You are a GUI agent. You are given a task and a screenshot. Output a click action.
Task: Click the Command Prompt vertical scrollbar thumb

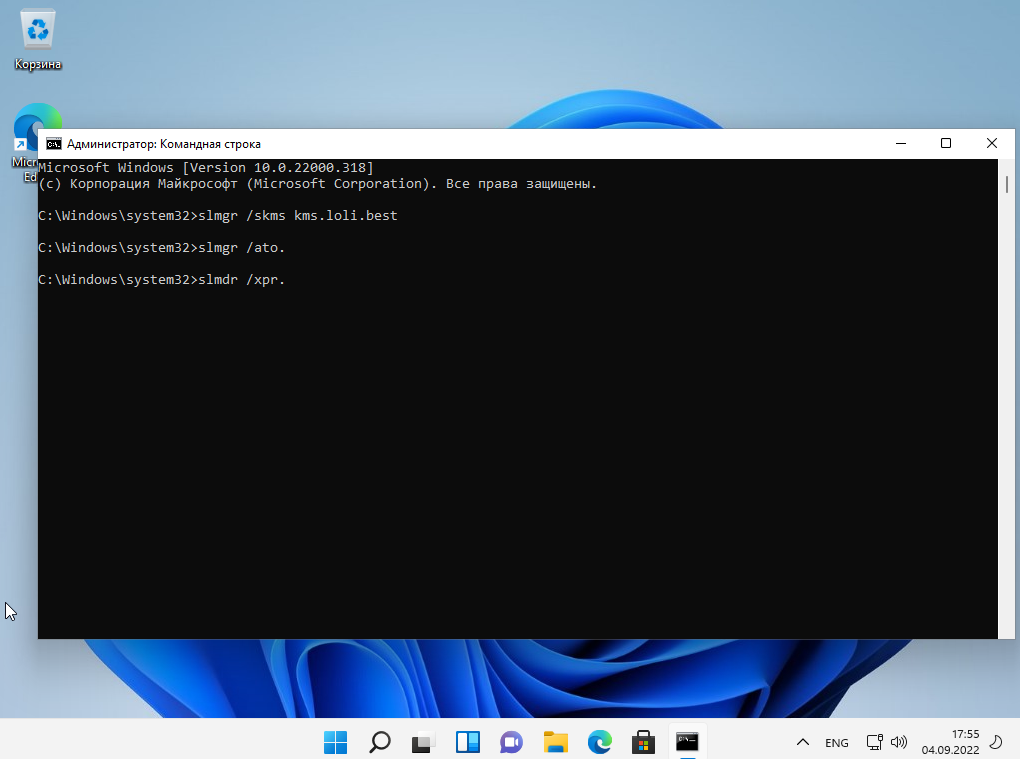tap(1006, 184)
